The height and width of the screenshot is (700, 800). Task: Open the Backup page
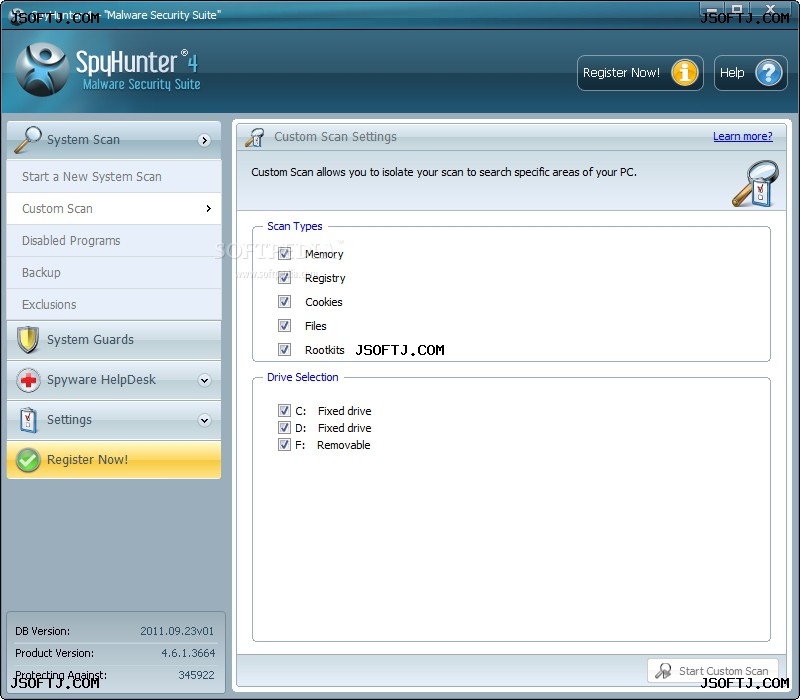[114, 272]
